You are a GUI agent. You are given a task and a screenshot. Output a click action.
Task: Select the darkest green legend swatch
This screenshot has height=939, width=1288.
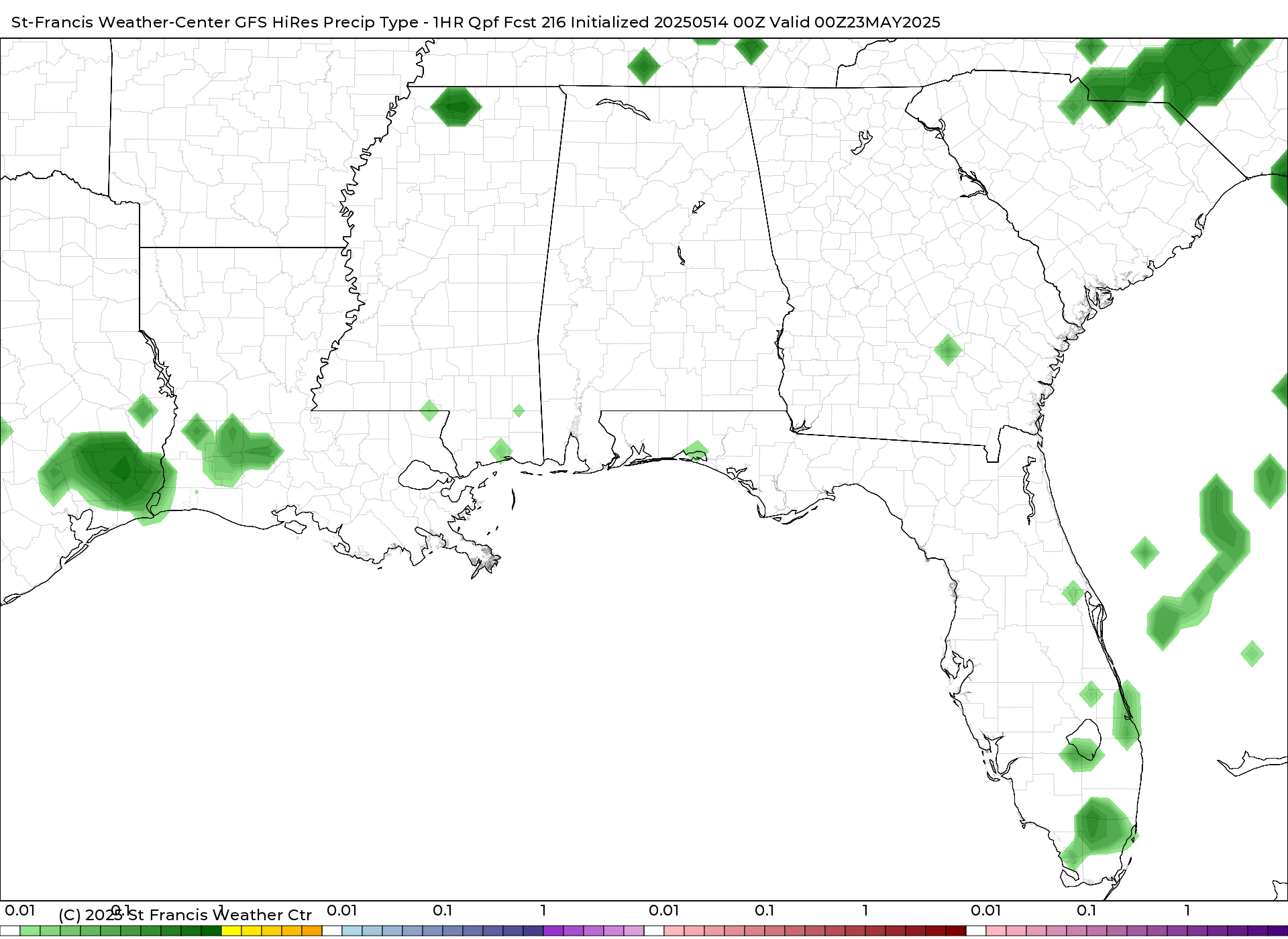(x=211, y=931)
